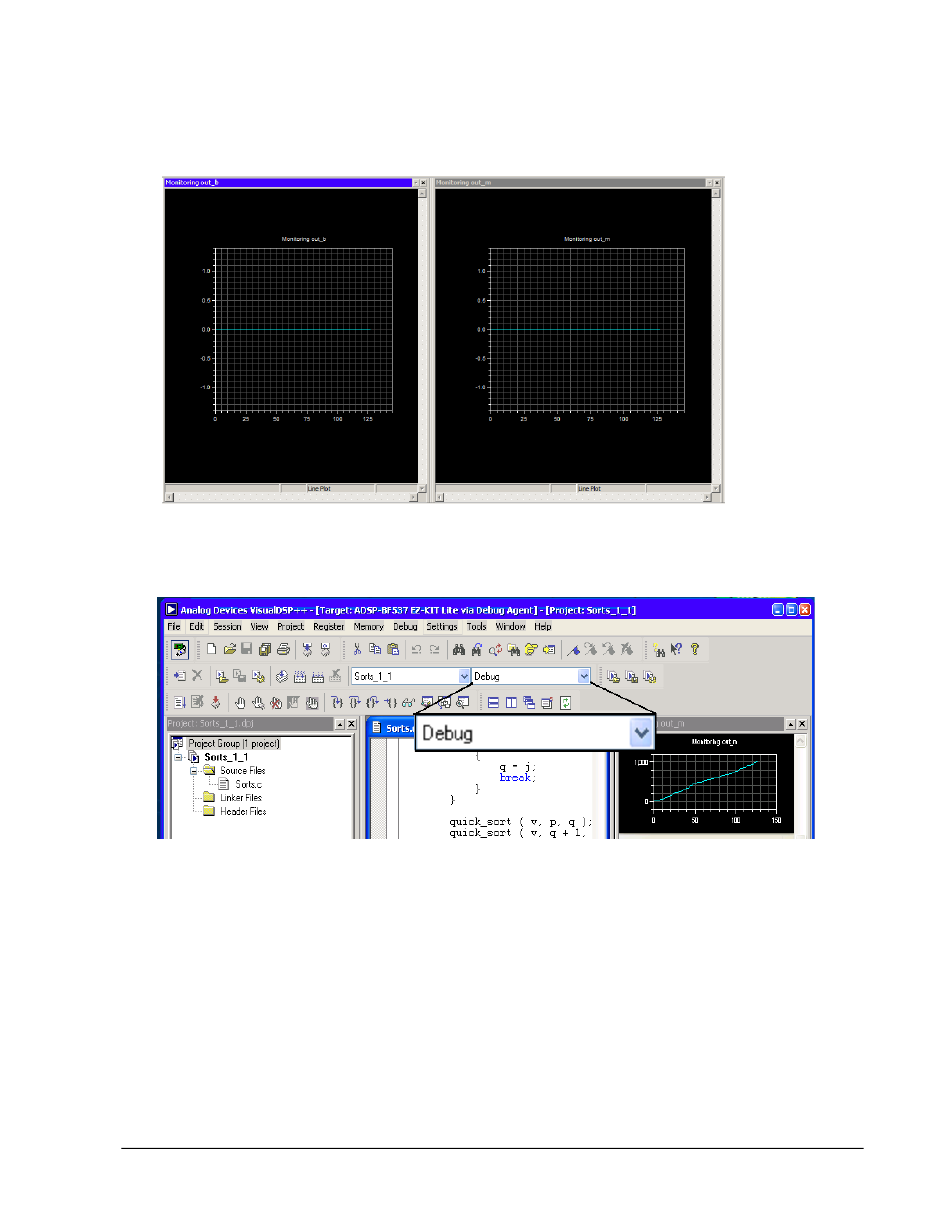Select the Source Files folder
The width and height of the screenshot is (950, 1232).
242,771
